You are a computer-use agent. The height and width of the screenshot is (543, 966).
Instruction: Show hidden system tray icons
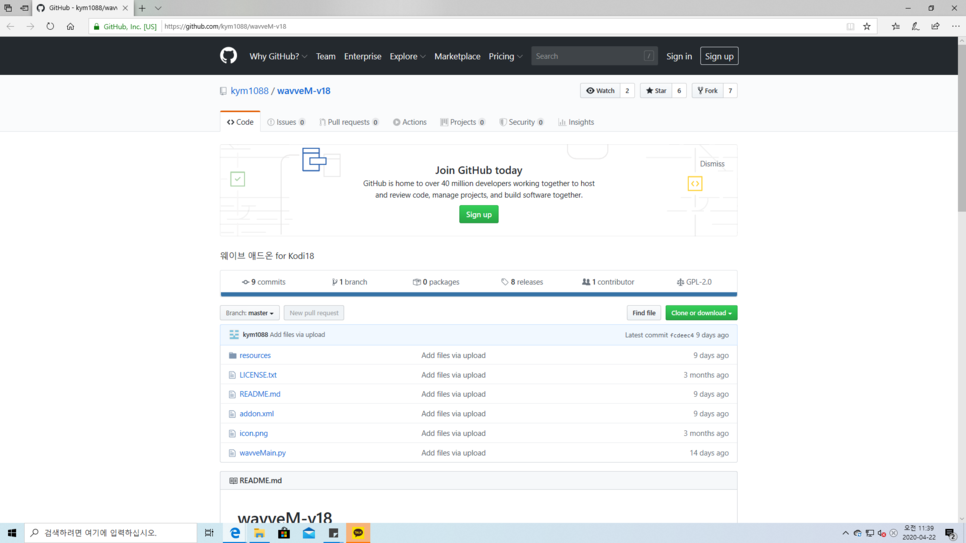(x=845, y=533)
